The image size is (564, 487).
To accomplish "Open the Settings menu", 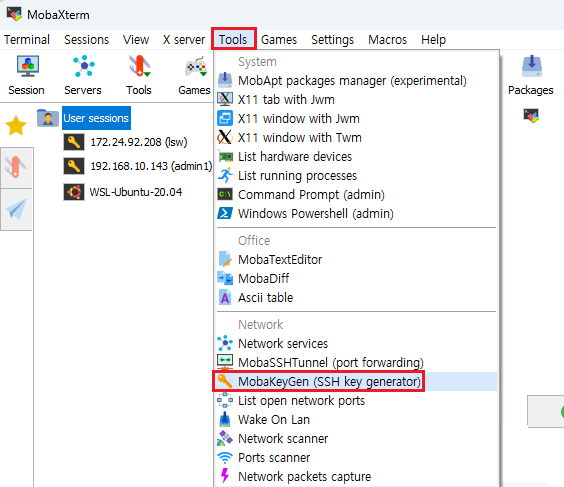I will click(x=332, y=40).
